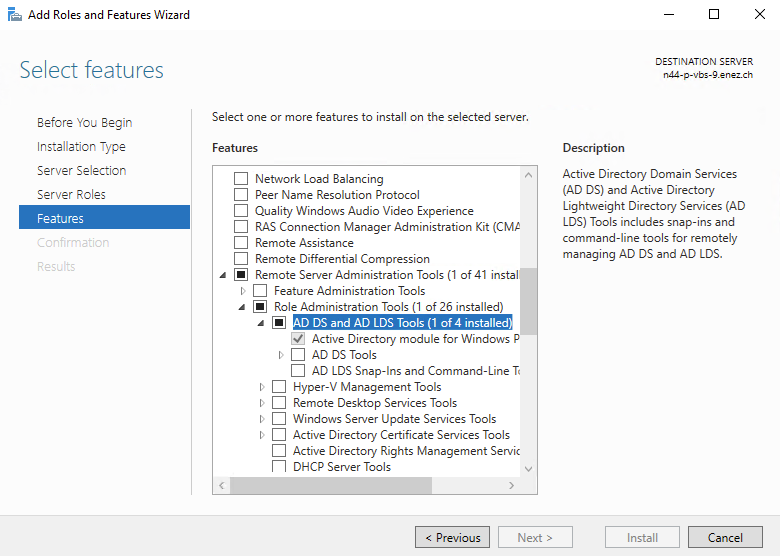
Task: Expand the AD DS Tools subtree
Action: click(281, 355)
